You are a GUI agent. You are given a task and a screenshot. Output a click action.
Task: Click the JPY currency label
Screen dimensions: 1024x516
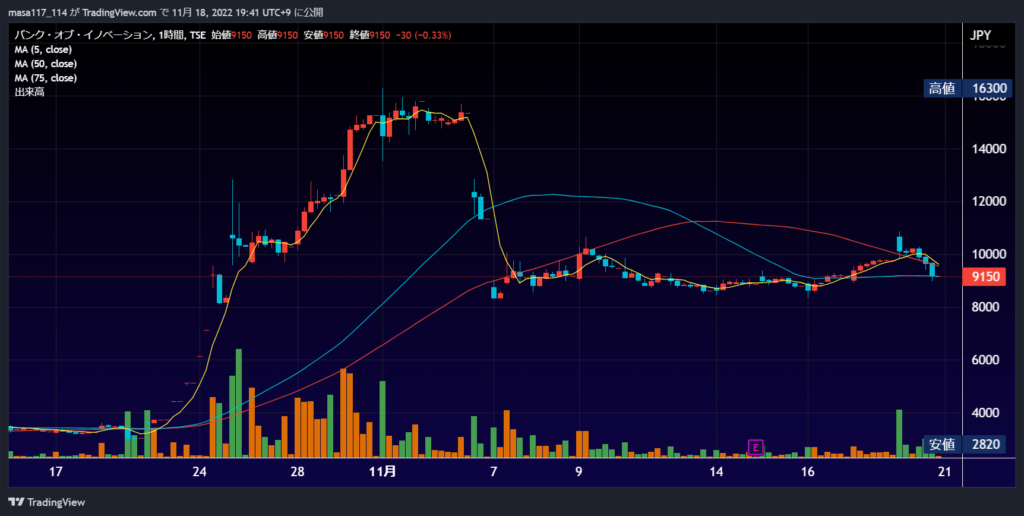pos(980,35)
